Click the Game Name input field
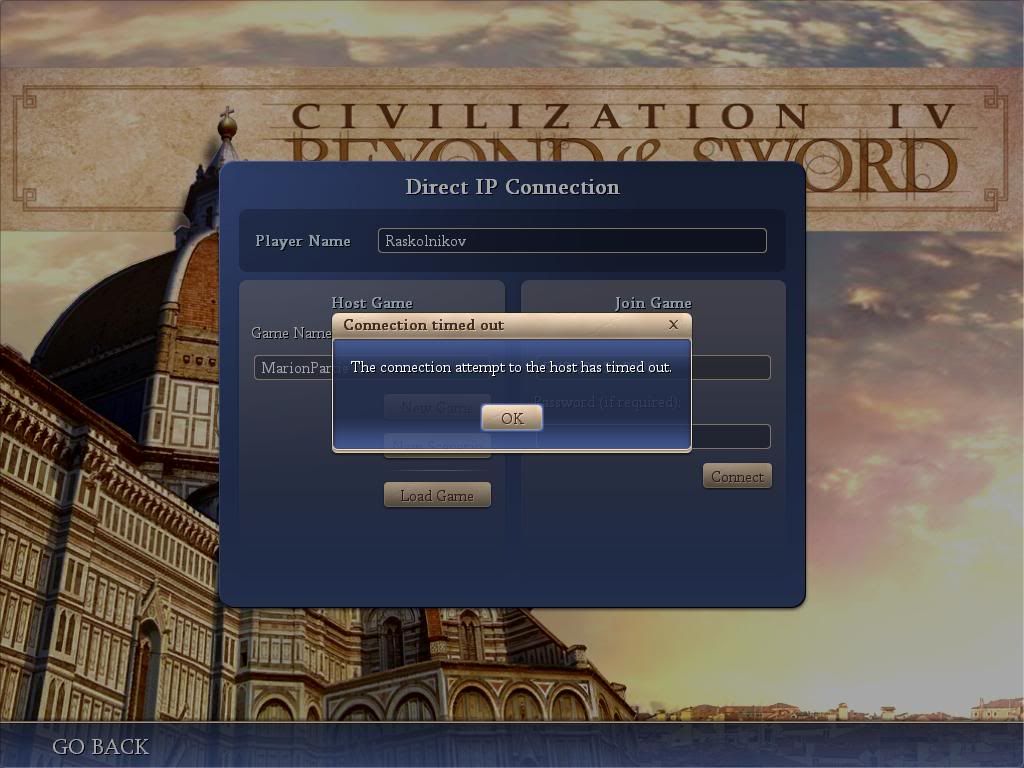 coord(293,368)
